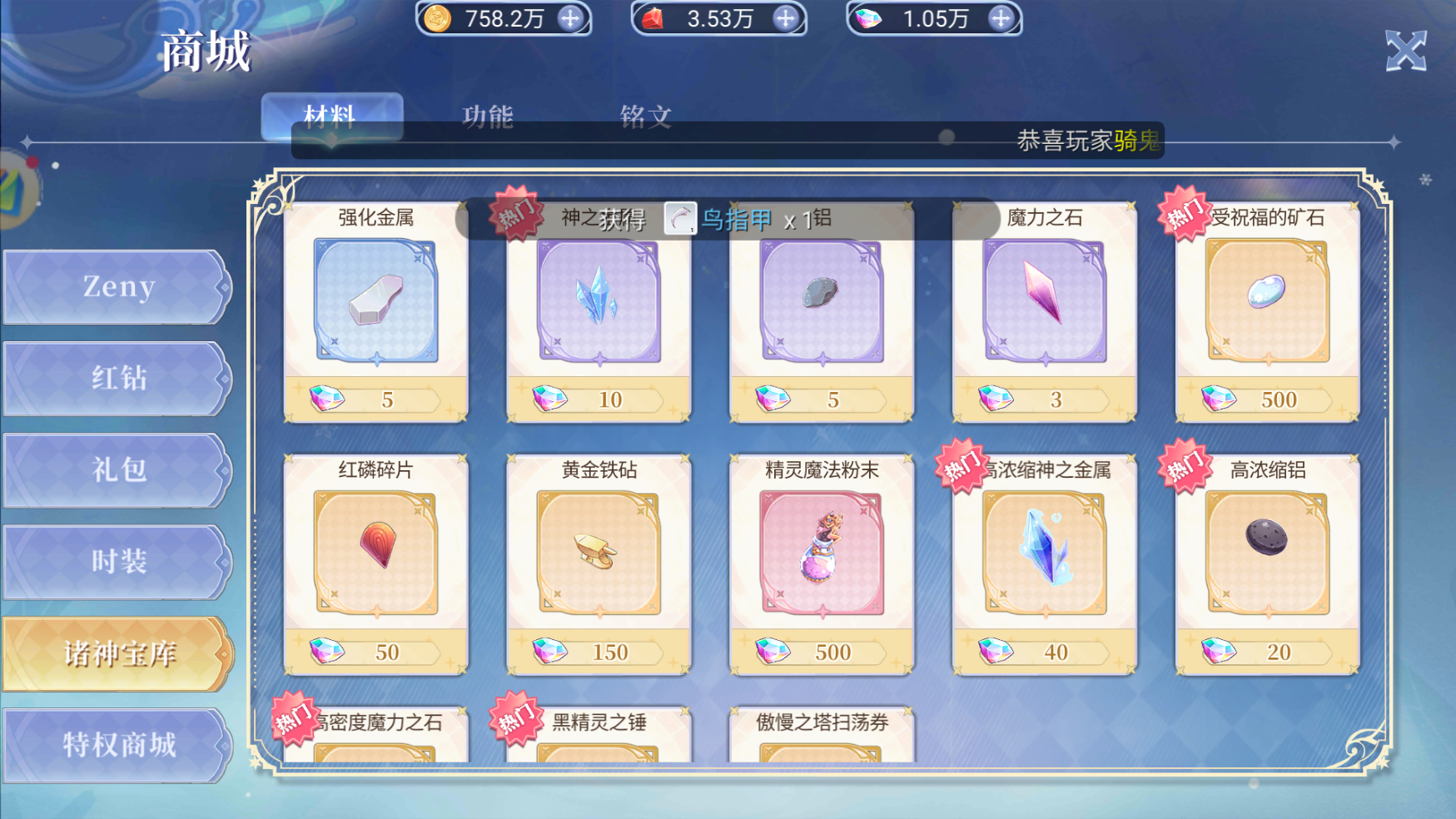Image resolution: width=1456 pixels, height=819 pixels.
Task: Select the 精灵魔法粉末 potion icon
Action: 822,553
